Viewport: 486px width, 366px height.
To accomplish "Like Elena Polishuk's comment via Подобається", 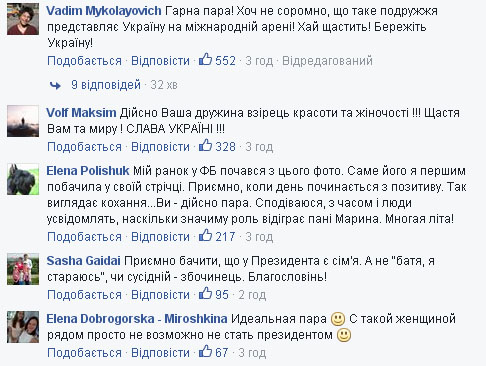I will 84,237.
